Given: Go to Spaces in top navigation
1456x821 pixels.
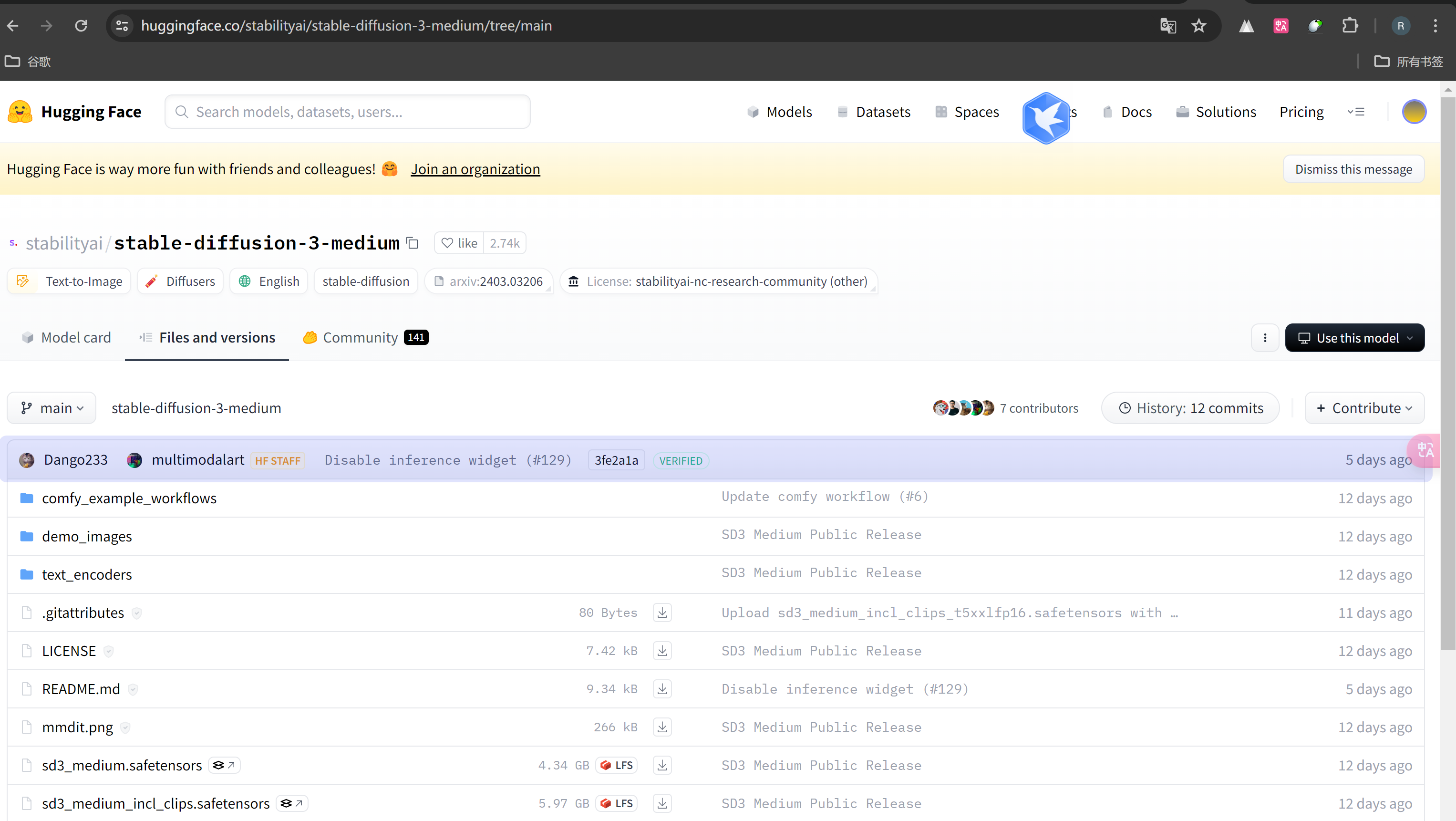Looking at the screenshot, I should (968, 112).
